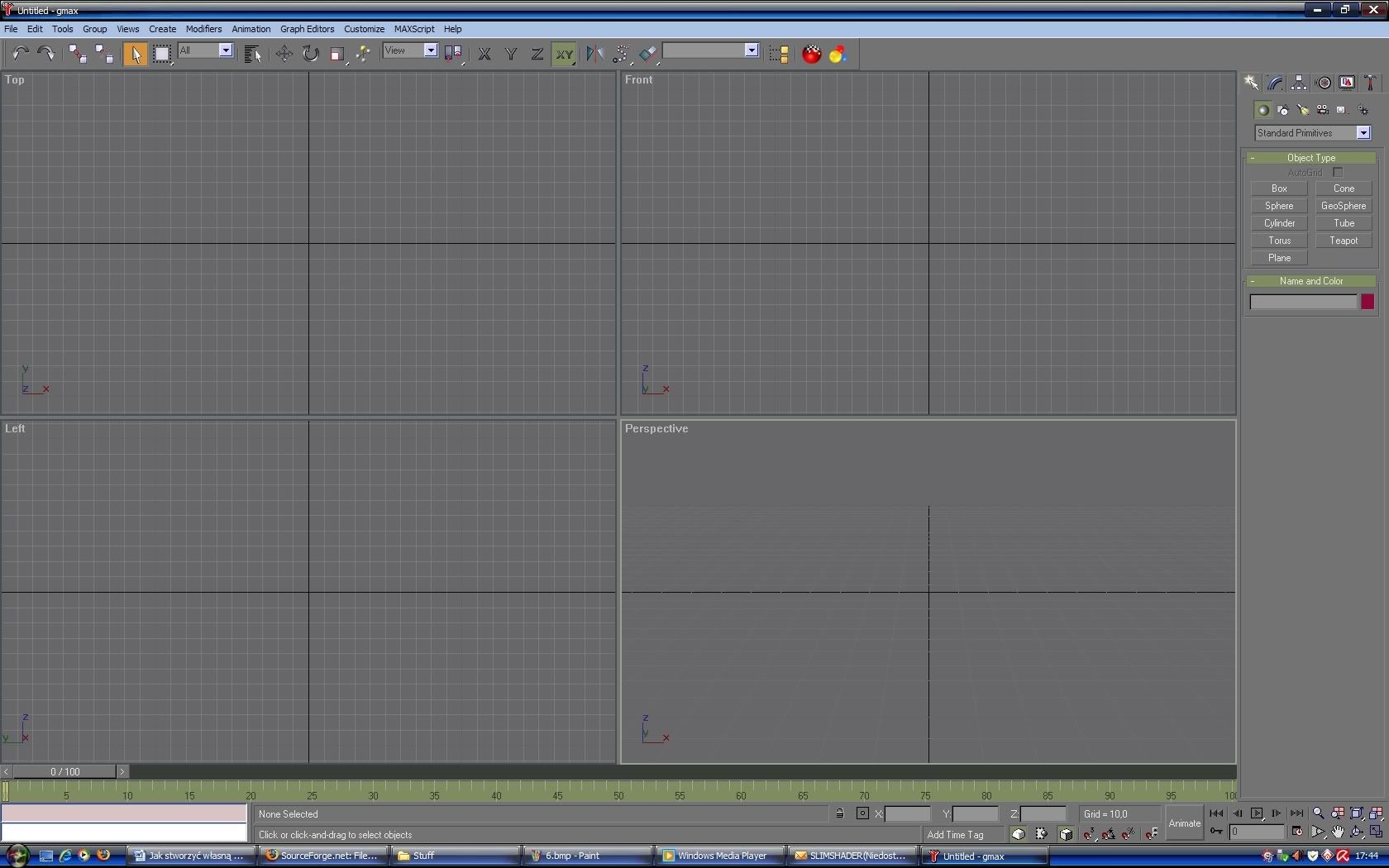This screenshot has height=868, width=1389.
Task: Create a Cylinder primitive
Action: click(x=1279, y=223)
